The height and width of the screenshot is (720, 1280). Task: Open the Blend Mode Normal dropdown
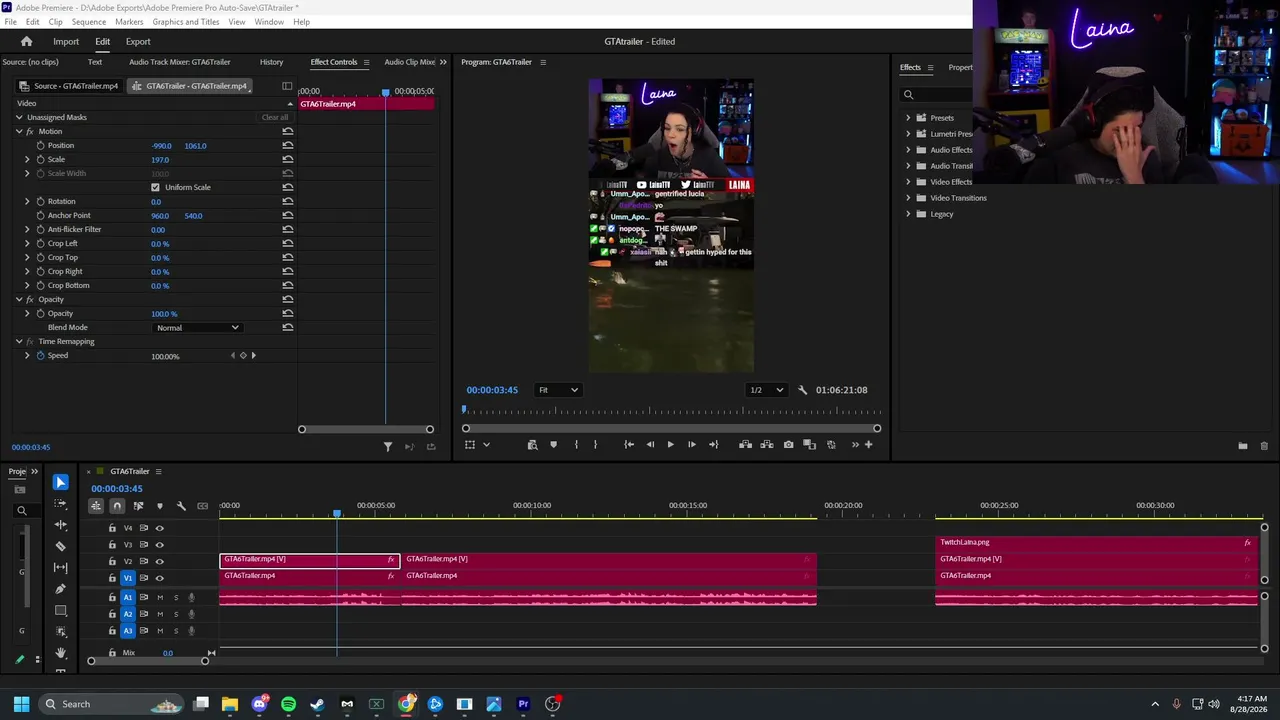(x=197, y=328)
